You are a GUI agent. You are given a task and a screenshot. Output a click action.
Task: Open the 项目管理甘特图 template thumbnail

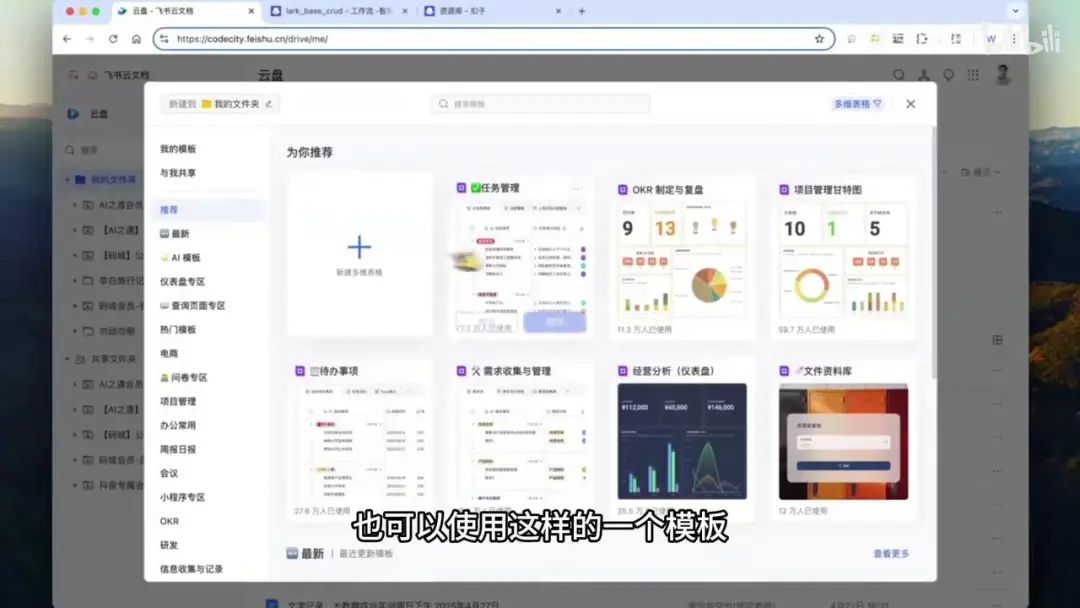(843, 260)
